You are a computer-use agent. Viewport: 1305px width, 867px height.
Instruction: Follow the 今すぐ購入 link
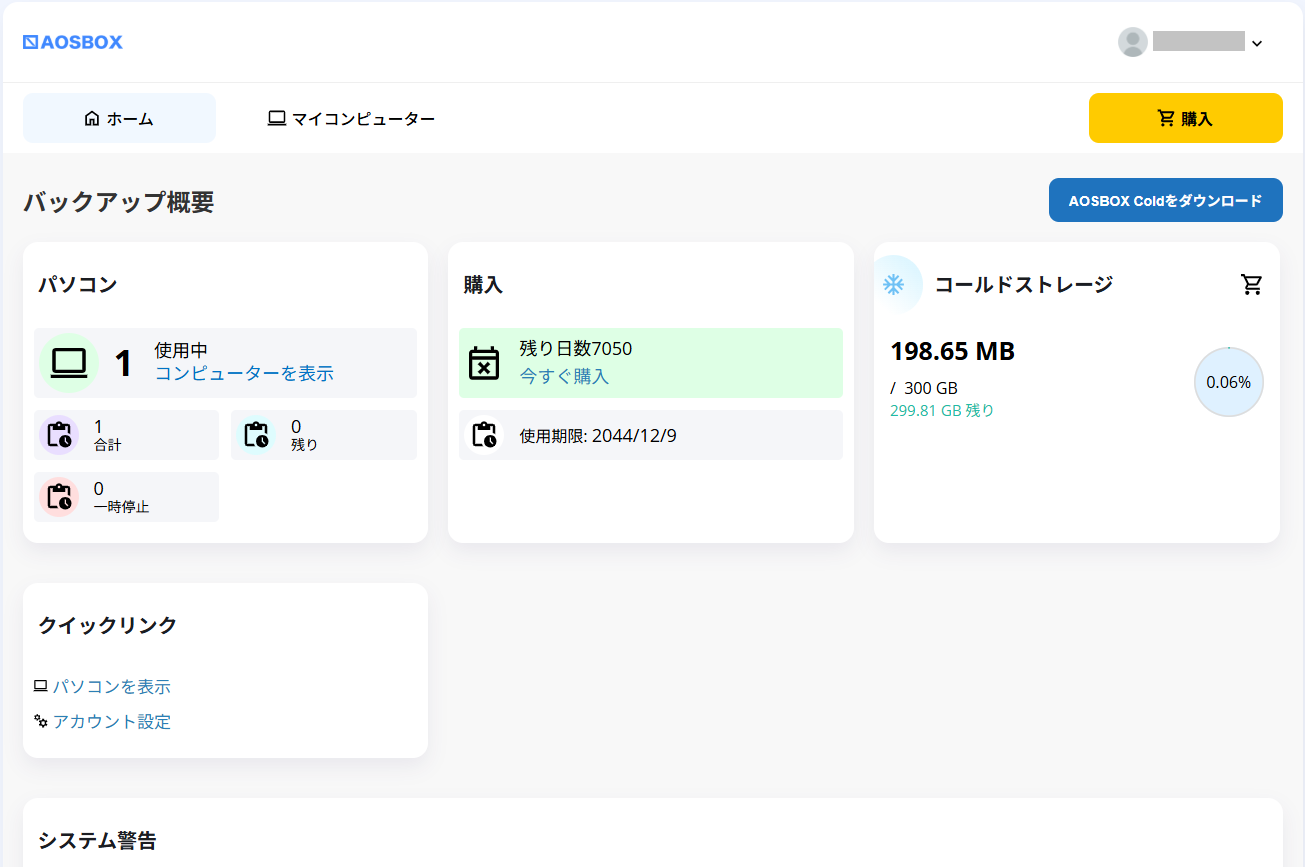coord(564,377)
